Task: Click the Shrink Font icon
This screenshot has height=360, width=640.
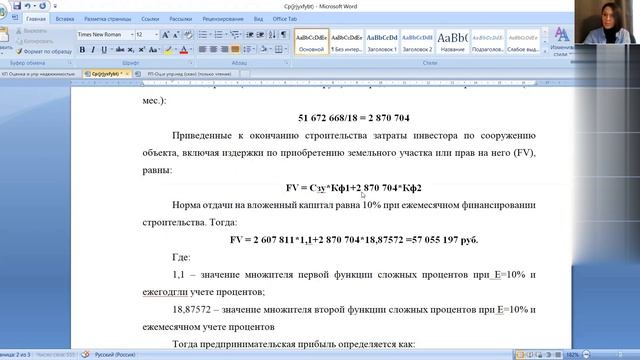Action: pos(176,35)
